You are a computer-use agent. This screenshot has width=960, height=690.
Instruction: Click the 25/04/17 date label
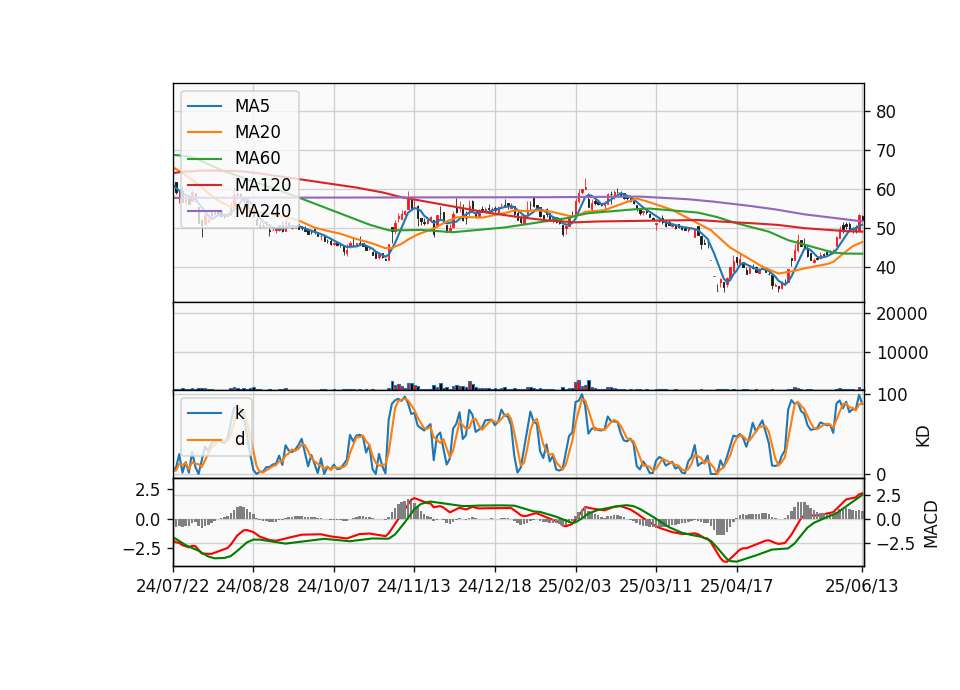click(737, 586)
